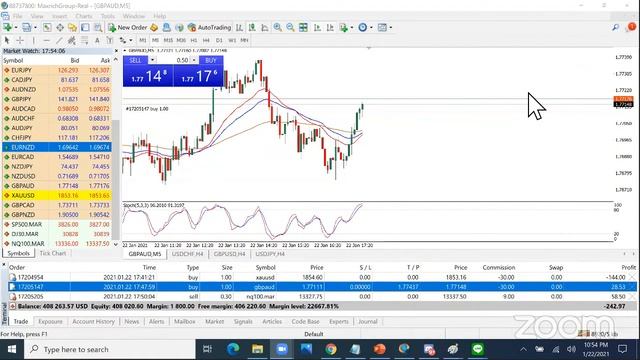Image resolution: width=640 pixels, height=360 pixels.
Task: Switch to the Account History tab
Action: tap(93, 322)
